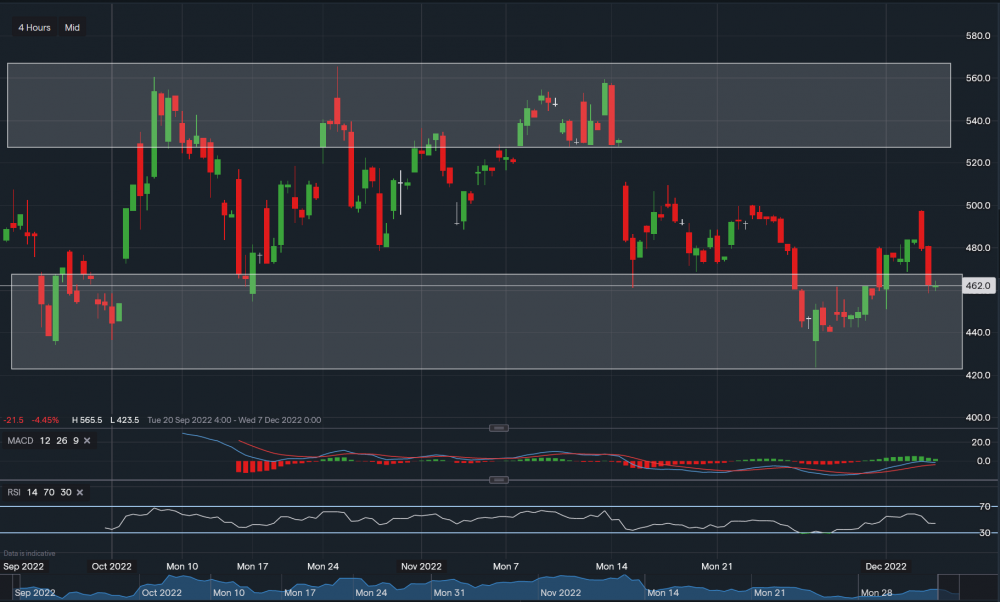Screen dimensions: 1000x602
Task: Click the MACD indicator label
Action: (22, 441)
